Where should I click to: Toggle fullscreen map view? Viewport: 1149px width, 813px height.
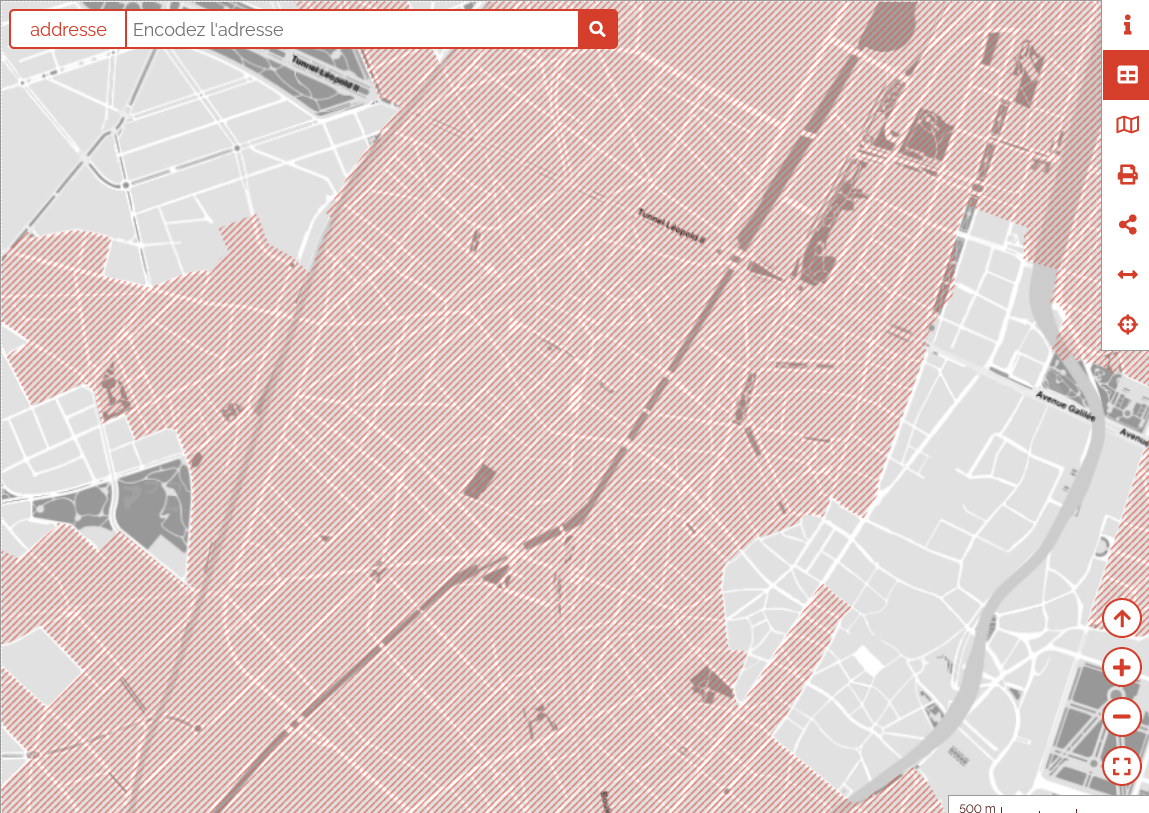tap(1122, 767)
